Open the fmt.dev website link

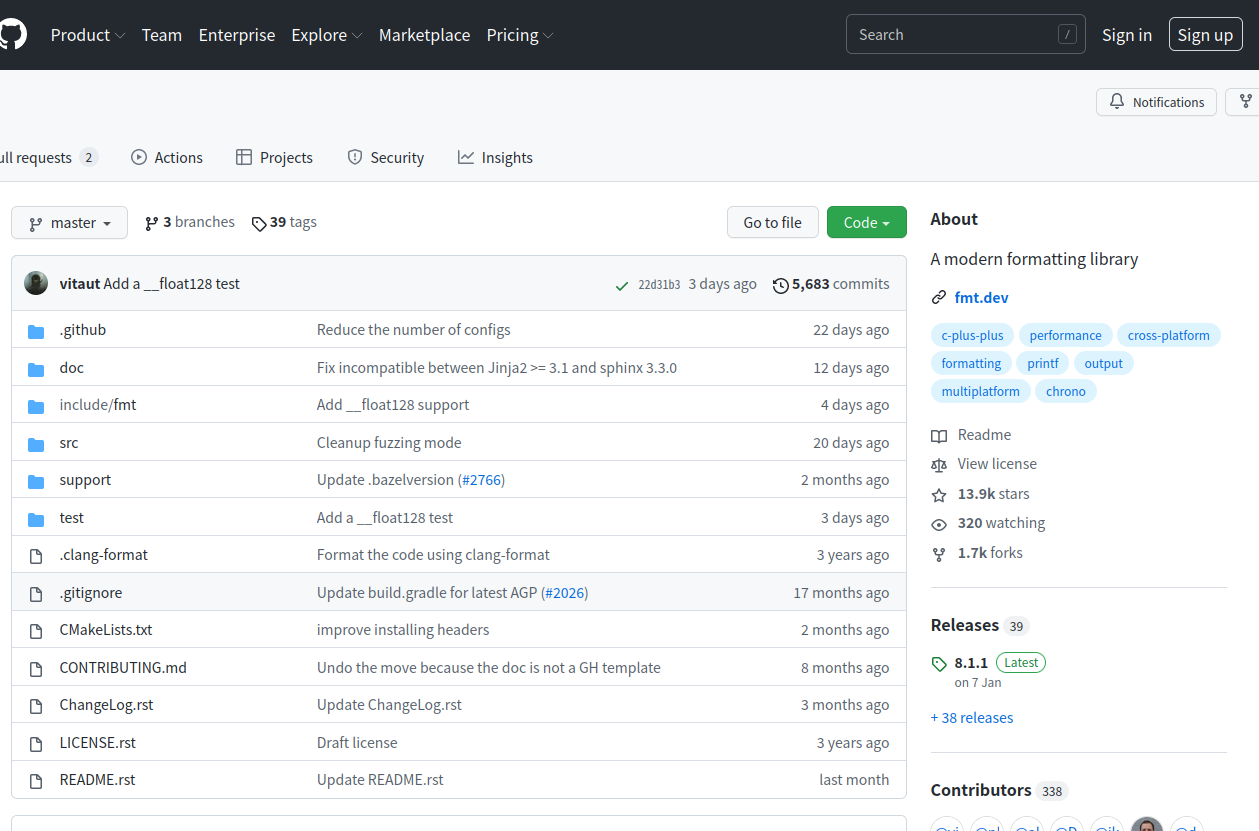click(981, 298)
